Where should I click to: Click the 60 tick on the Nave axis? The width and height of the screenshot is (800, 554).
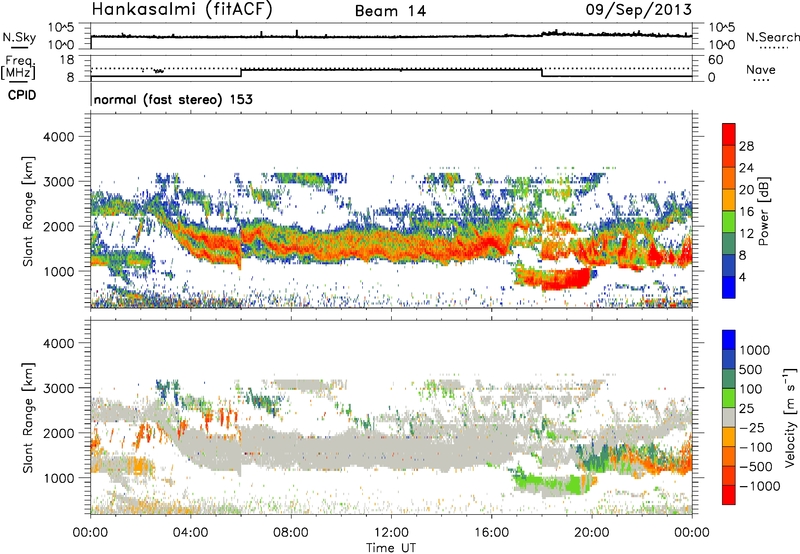pyautogui.click(x=715, y=60)
